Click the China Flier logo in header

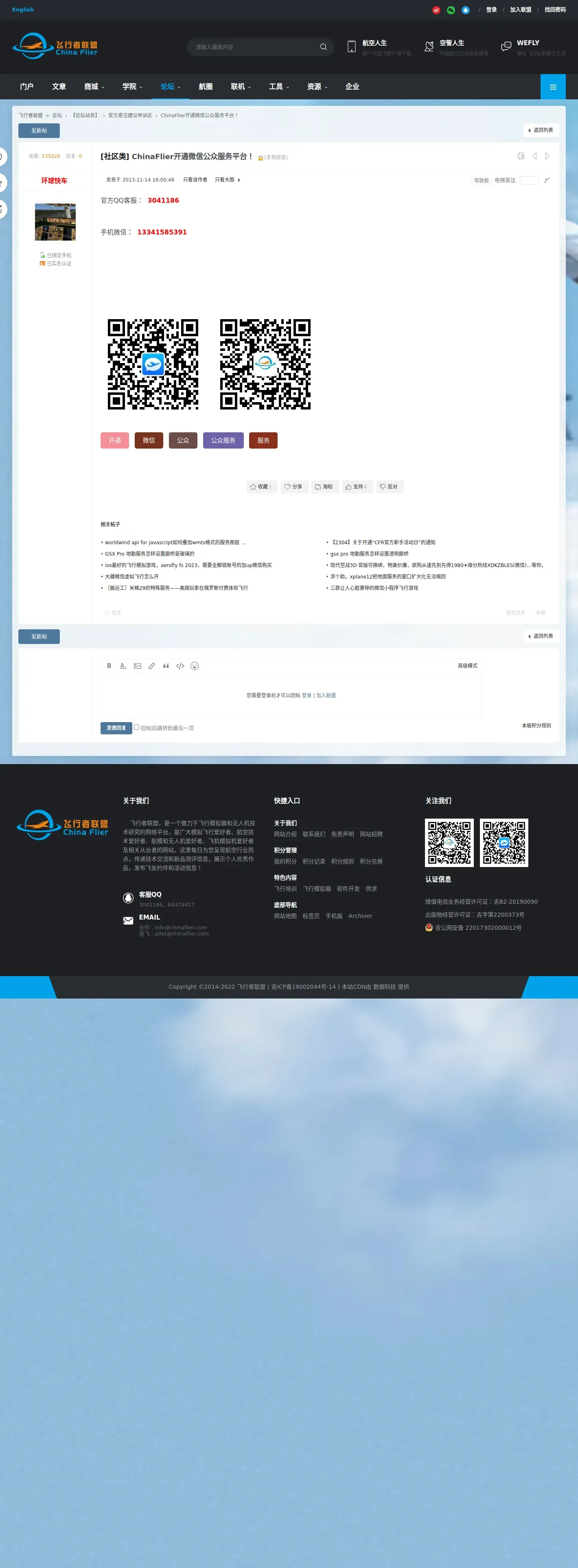click(55, 46)
